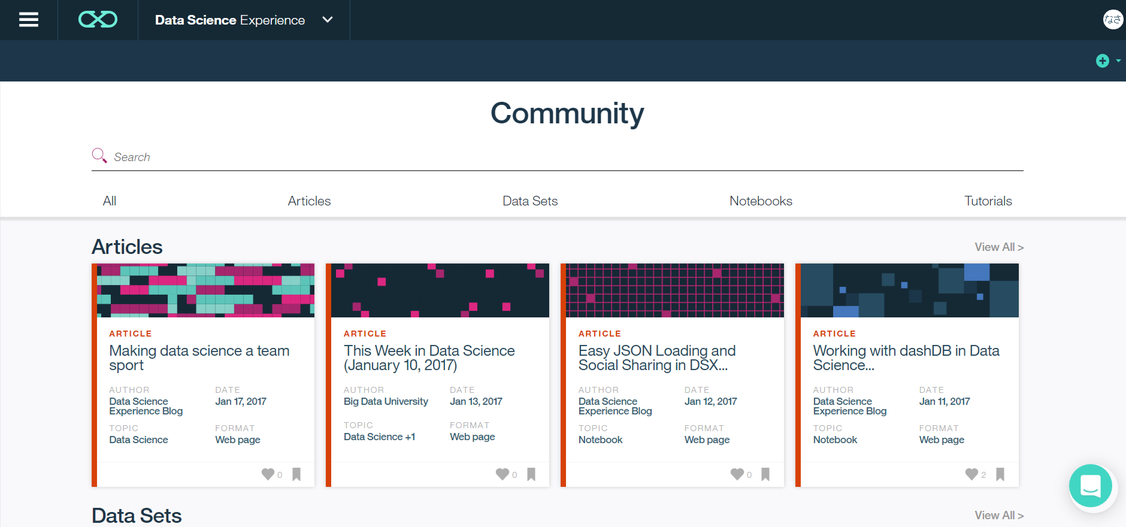Like the Making data science a team sport article
This screenshot has width=1126, height=527.
point(268,474)
